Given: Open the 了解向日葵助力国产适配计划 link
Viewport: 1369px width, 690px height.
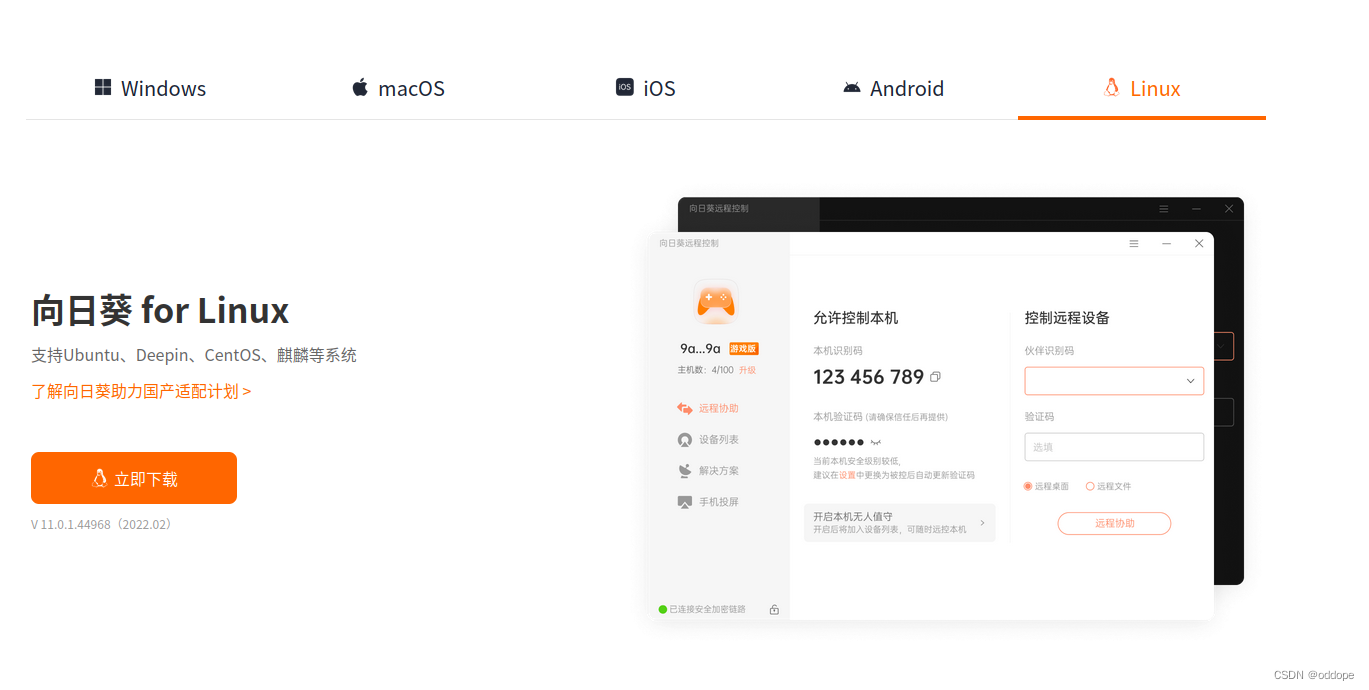Looking at the screenshot, I should (x=141, y=391).
